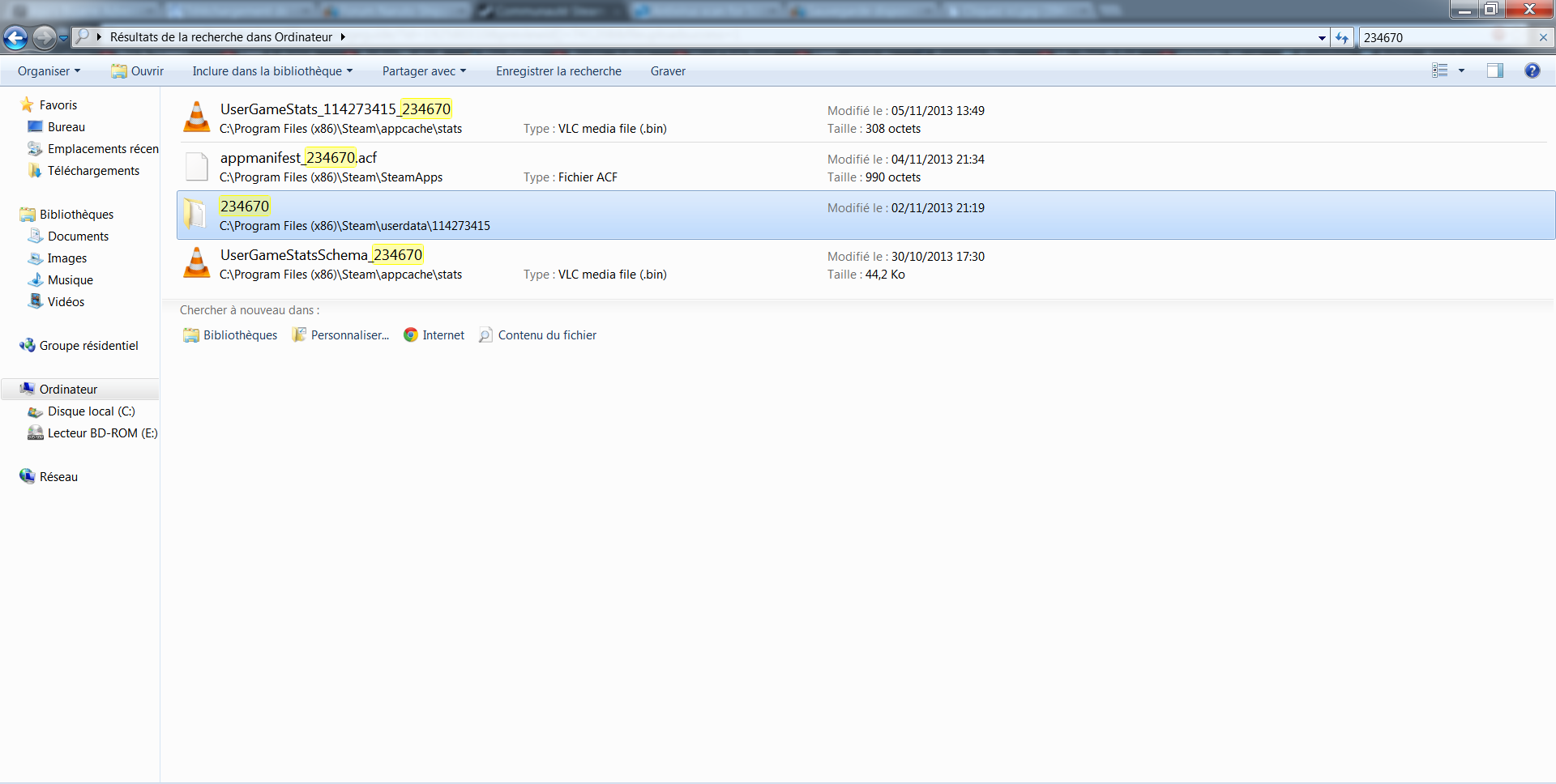Viewport: 1556px width, 784px height.
Task: Expand the address bar history dropdown
Action: coord(1322,37)
